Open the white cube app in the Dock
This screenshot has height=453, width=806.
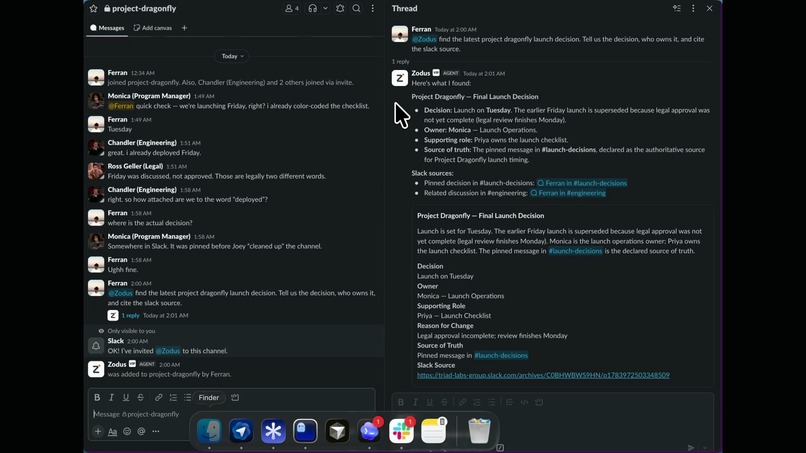pos(337,431)
